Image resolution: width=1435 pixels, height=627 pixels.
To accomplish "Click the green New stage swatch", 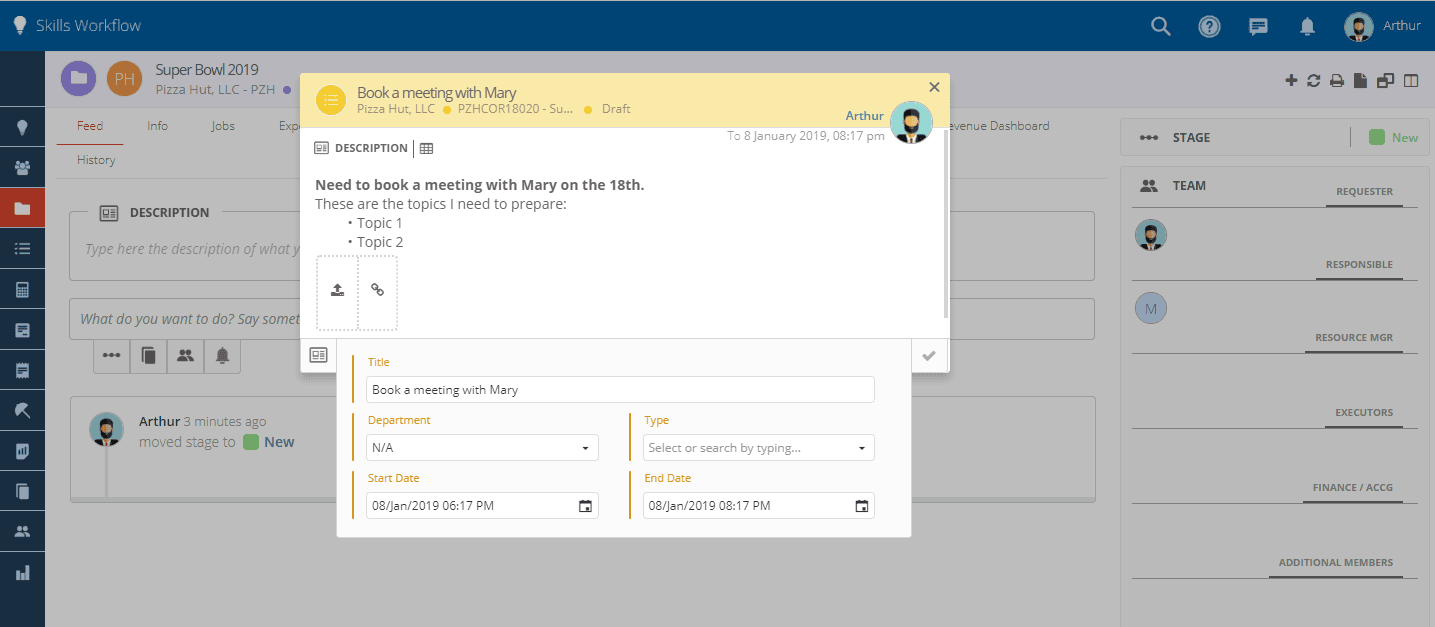I will [1377, 138].
